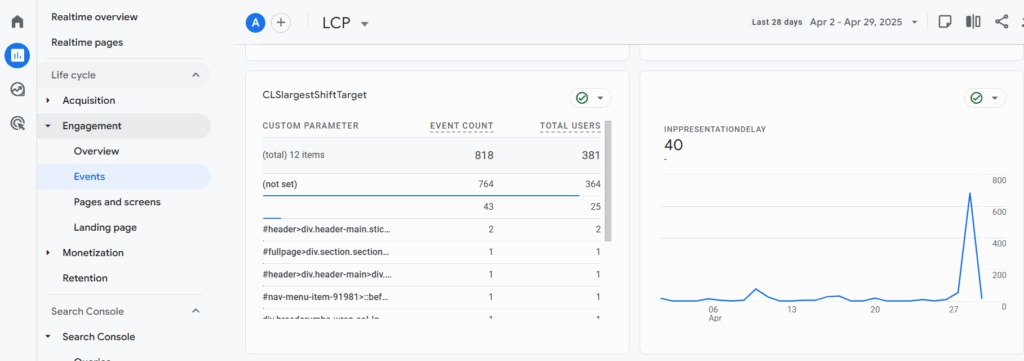
Task: Click the edit comparisons columns icon
Action: pos(973,22)
